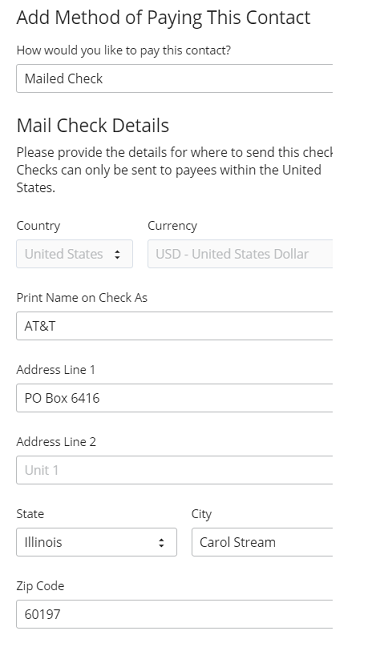Click the Print Name on Check As label
Viewport: 372px width, 647px height.
[x=82, y=298]
